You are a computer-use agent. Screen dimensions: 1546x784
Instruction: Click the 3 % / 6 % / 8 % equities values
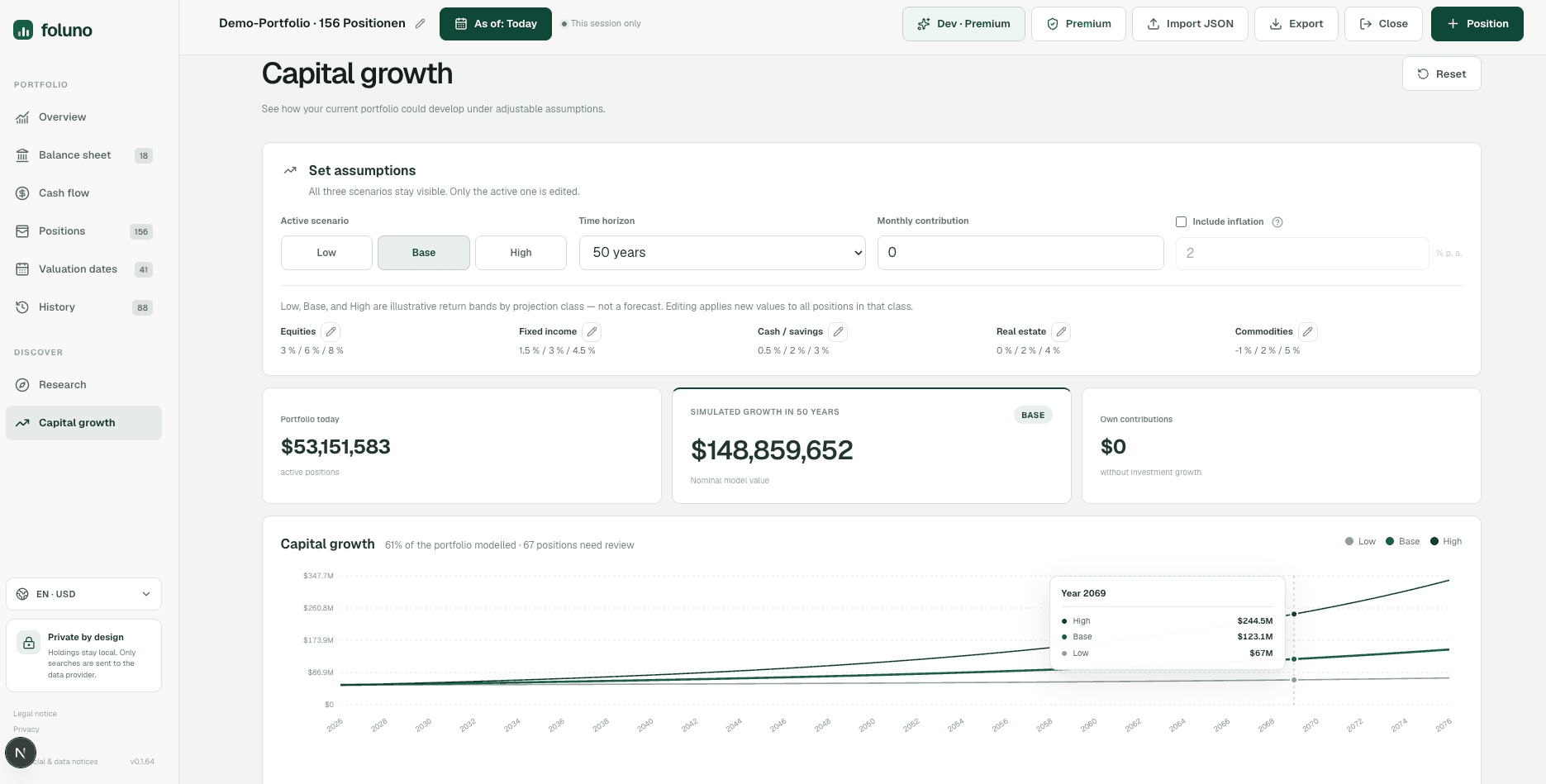(312, 351)
